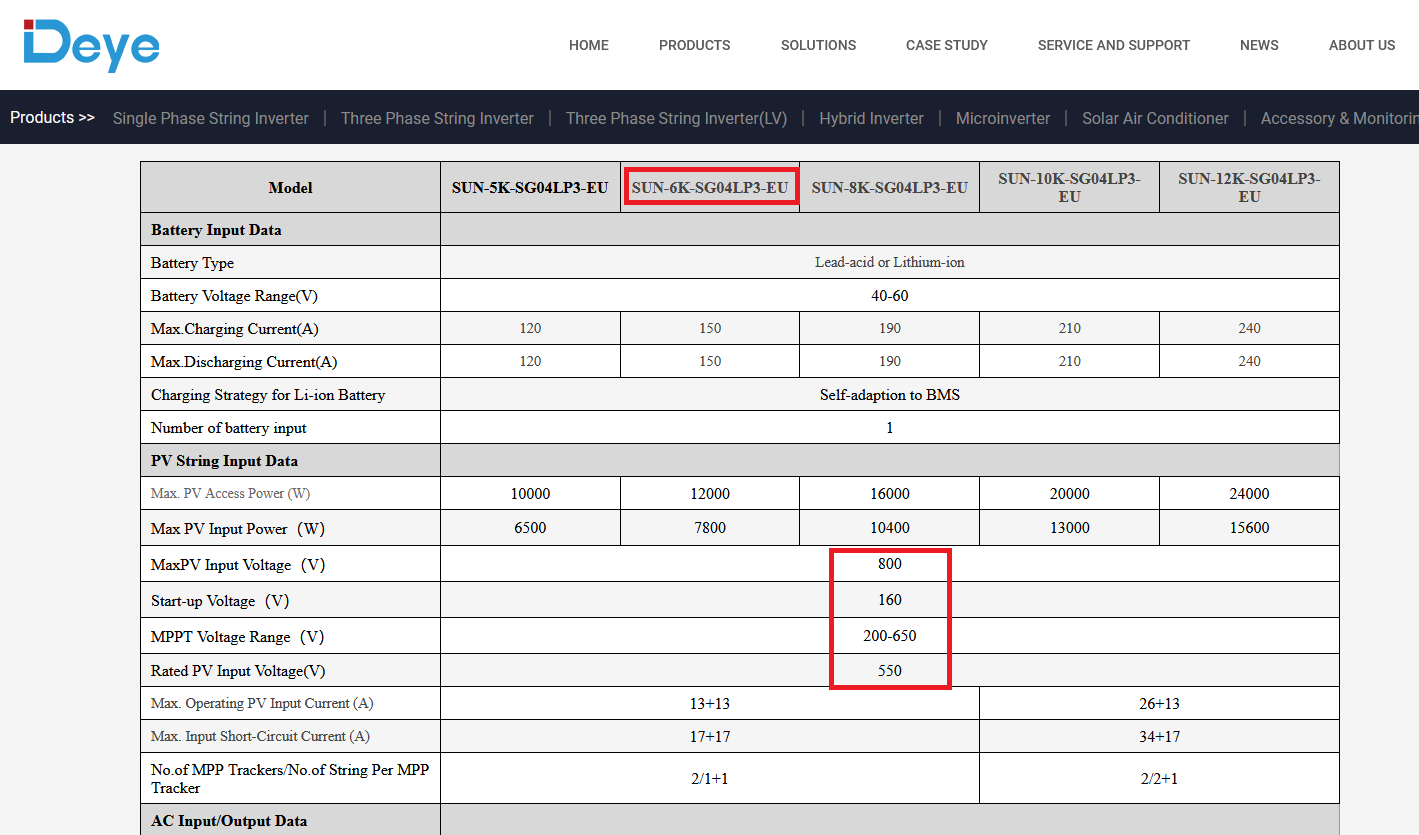Open Solar Air Conditioner category

click(1155, 118)
